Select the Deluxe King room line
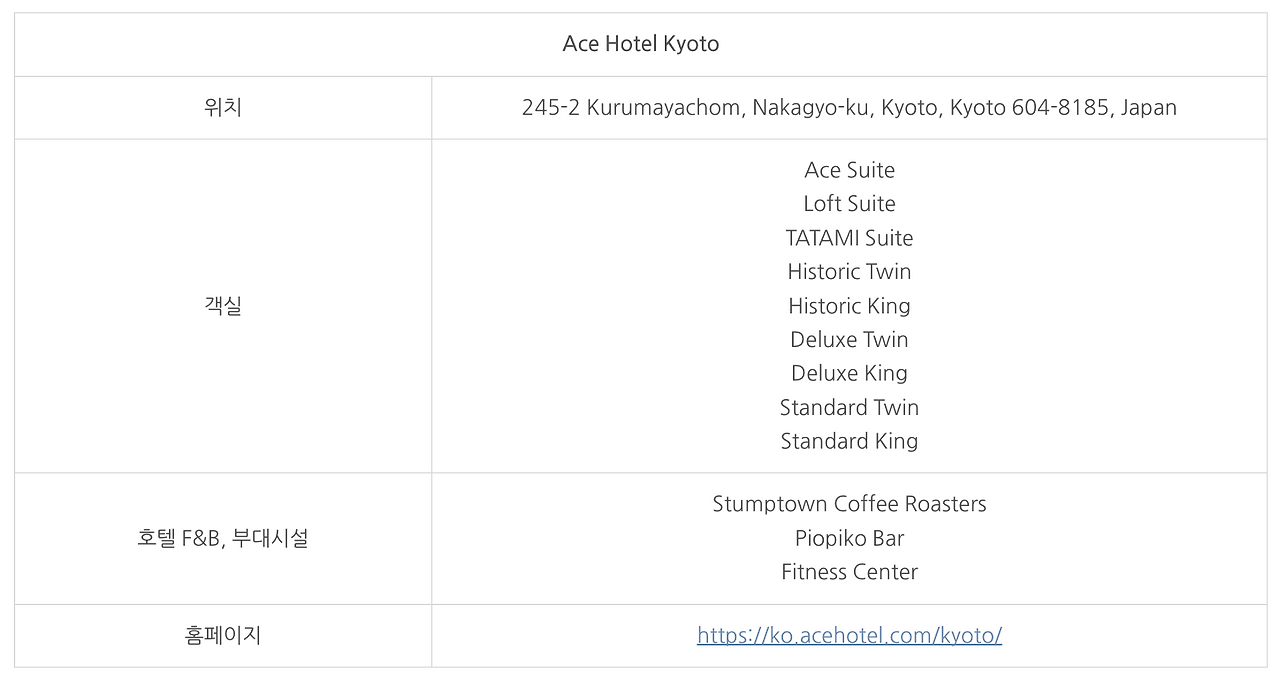 pos(849,373)
